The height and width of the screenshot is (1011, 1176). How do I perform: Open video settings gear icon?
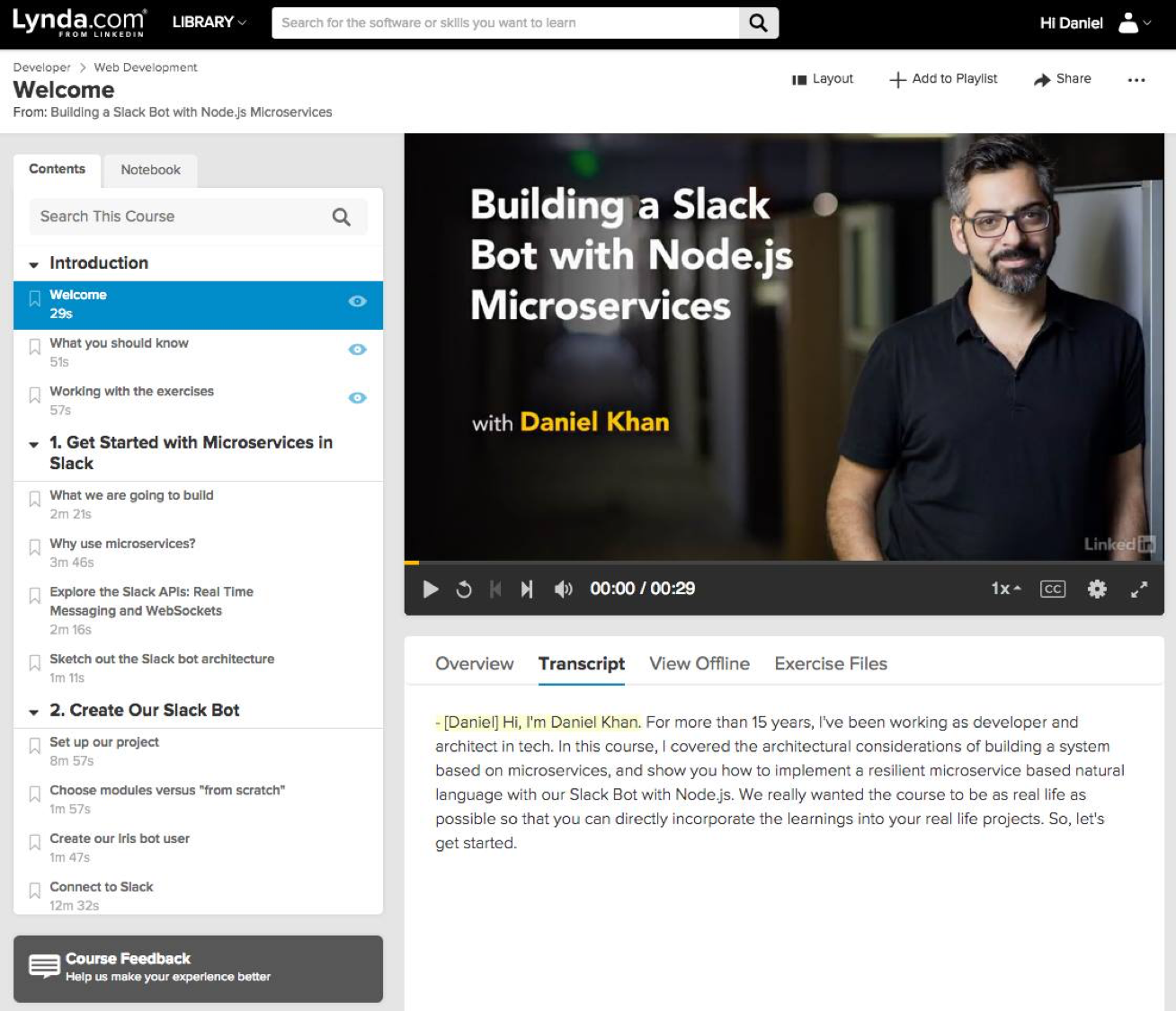[1097, 590]
